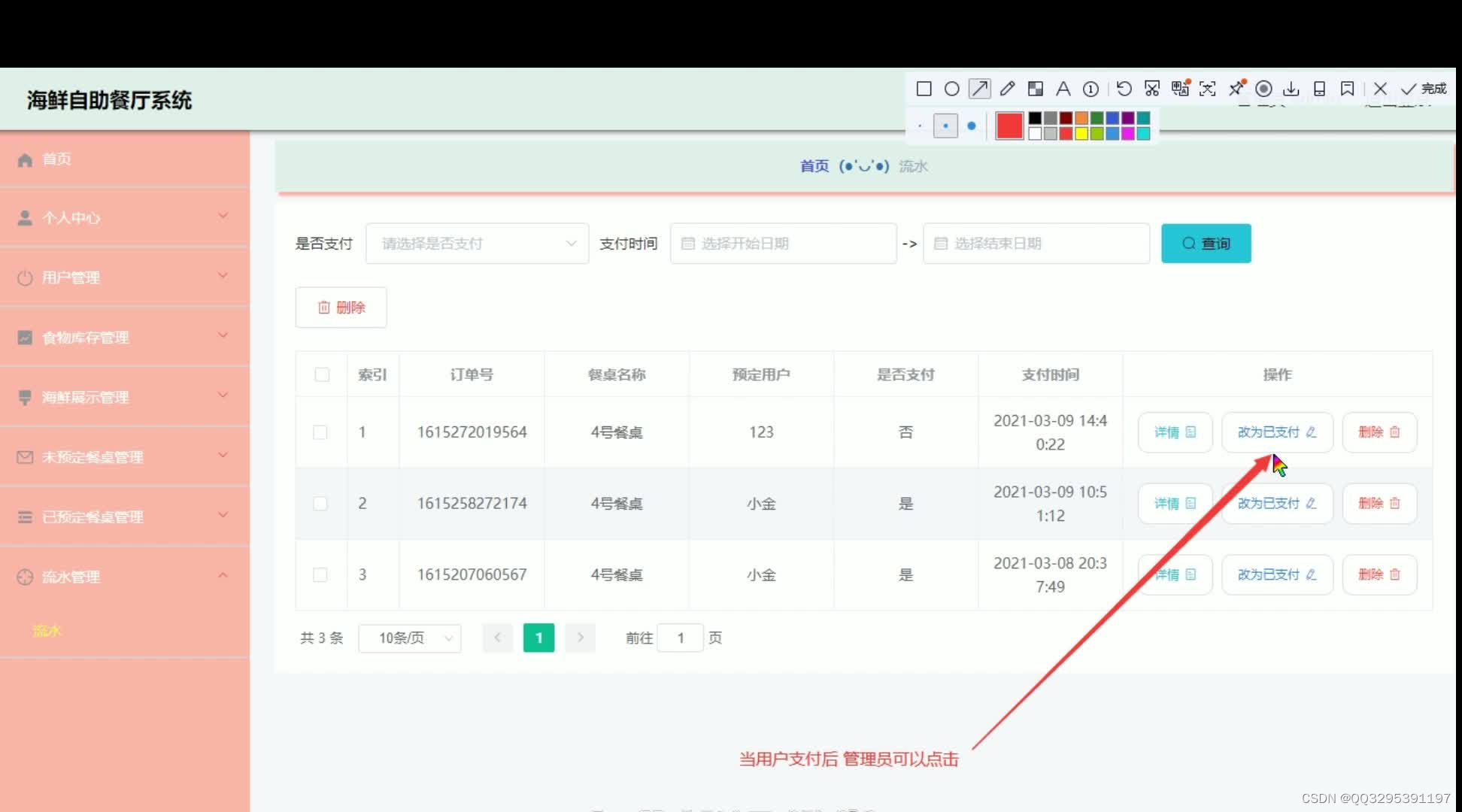Select the rectangle annotation tool
Image resolution: width=1462 pixels, height=812 pixels.
(924, 89)
